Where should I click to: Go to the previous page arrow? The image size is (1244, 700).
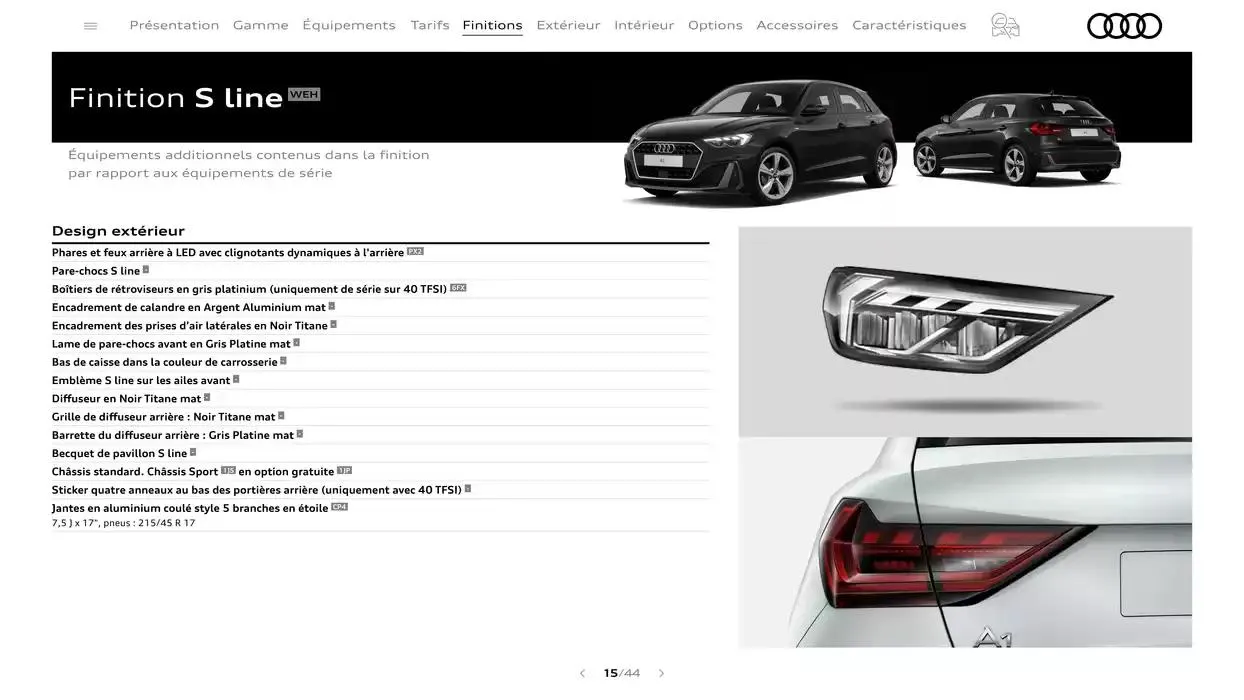pos(582,674)
